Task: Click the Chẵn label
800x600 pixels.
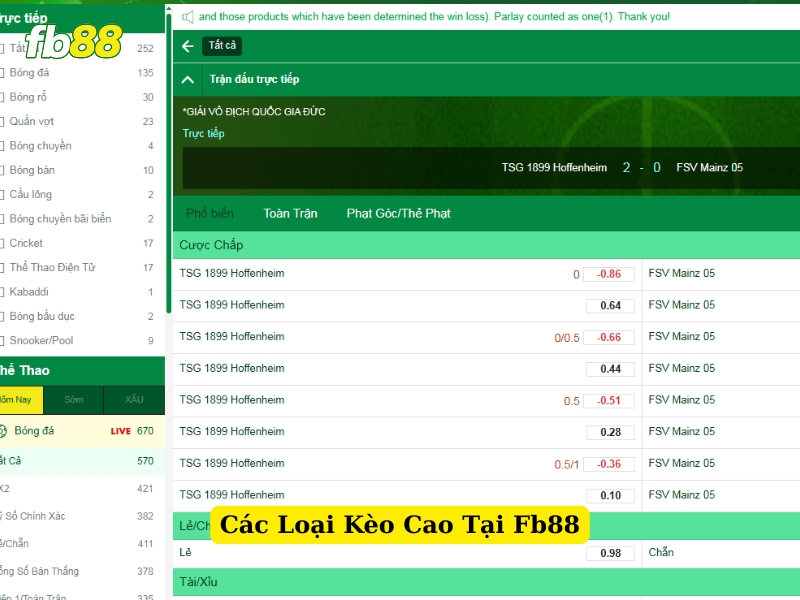Action: [x=661, y=553]
